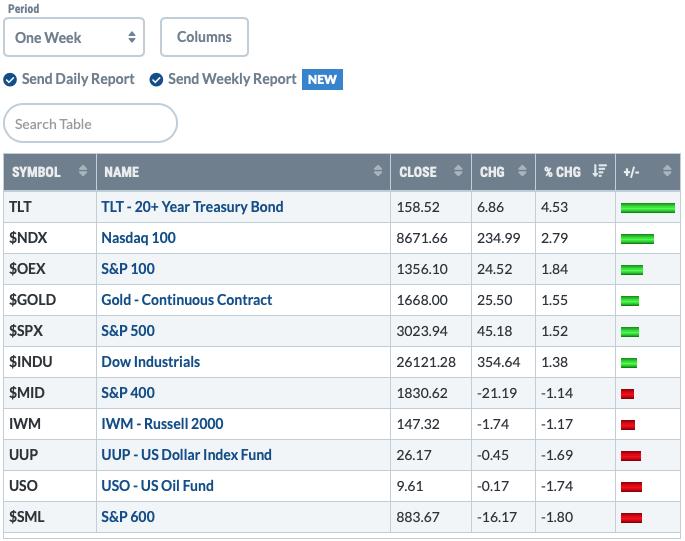Click close value 147.32 for IWM

tap(418, 424)
